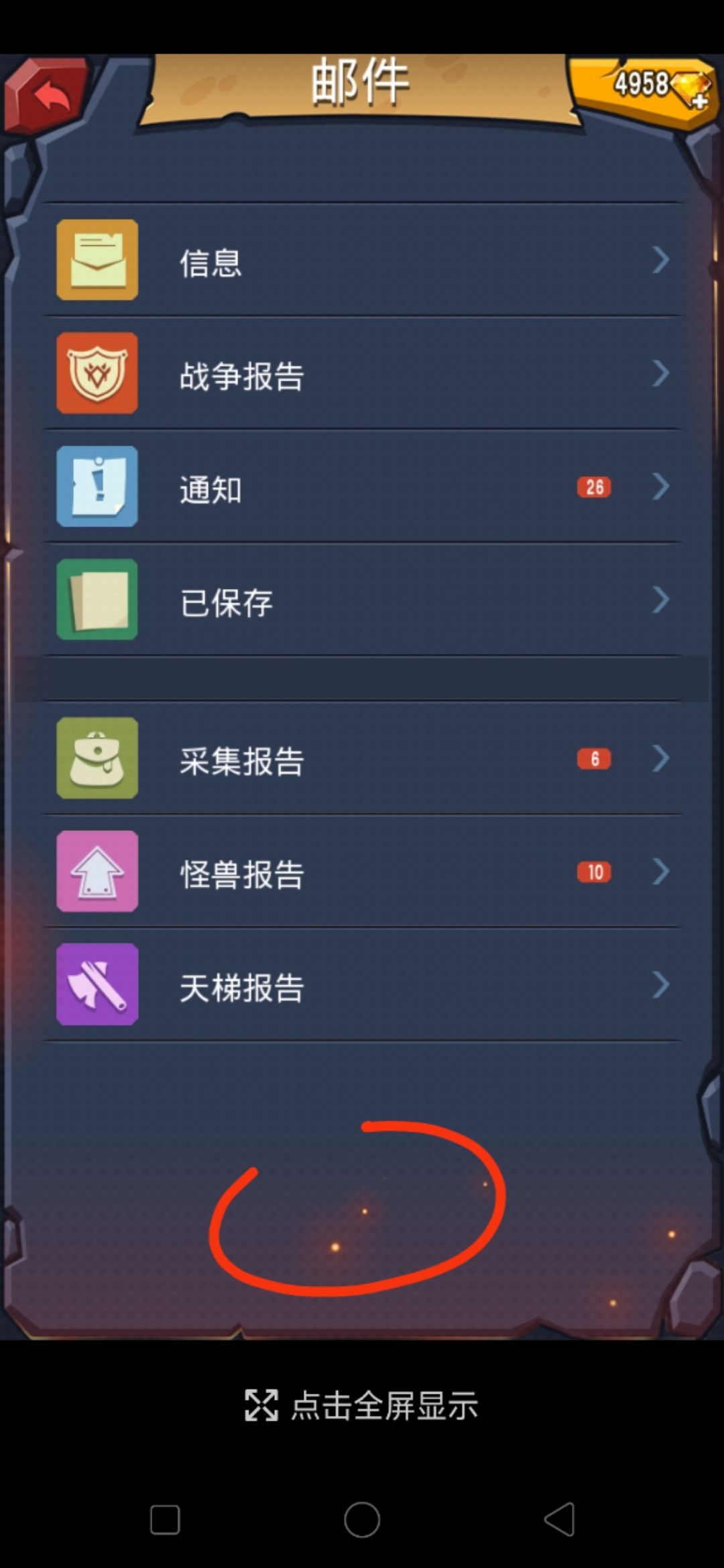Expand the 信息 row chevron
The height and width of the screenshot is (1568, 724).
(660, 259)
